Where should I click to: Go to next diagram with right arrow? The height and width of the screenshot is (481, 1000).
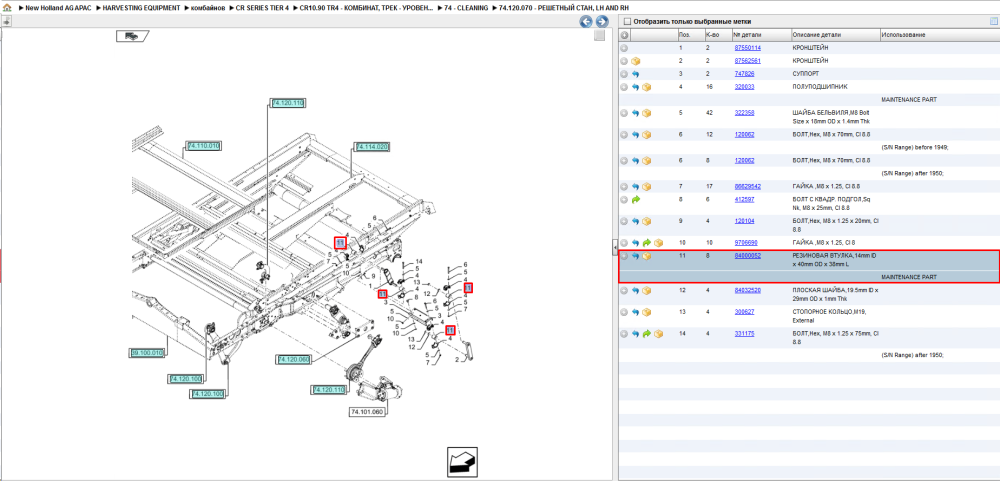coord(601,22)
